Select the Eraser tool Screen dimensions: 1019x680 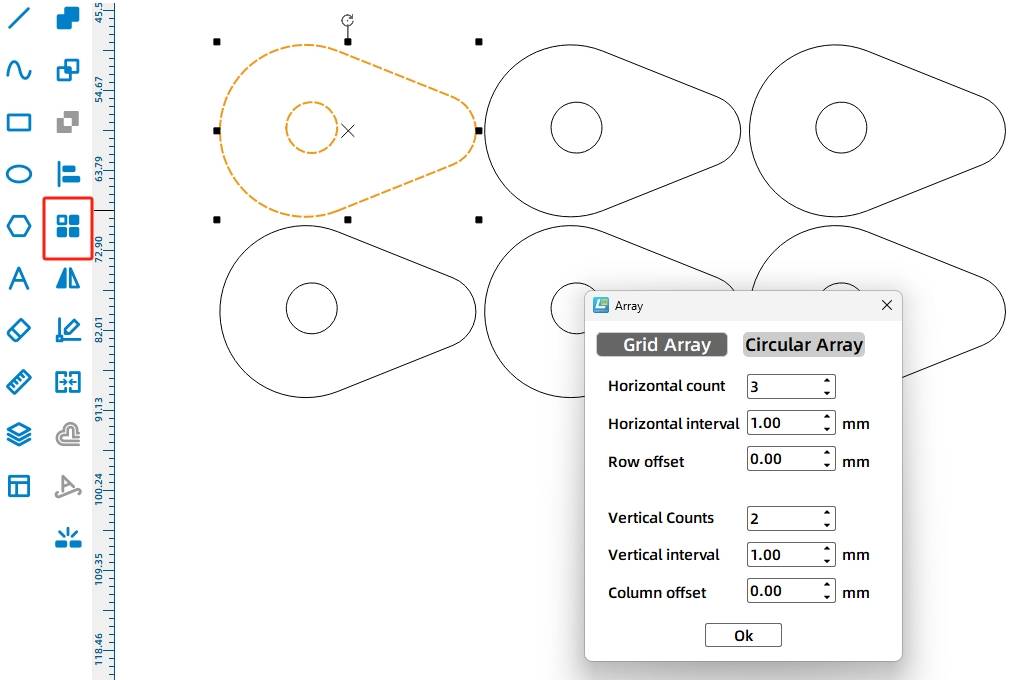point(19,330)
